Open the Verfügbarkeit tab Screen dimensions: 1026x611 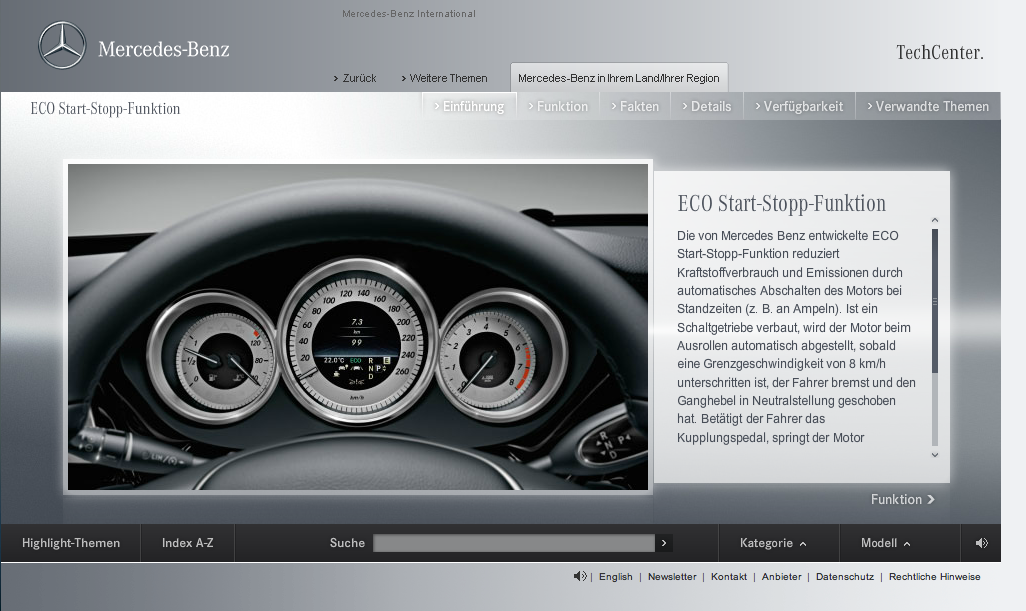pos(799,106)
